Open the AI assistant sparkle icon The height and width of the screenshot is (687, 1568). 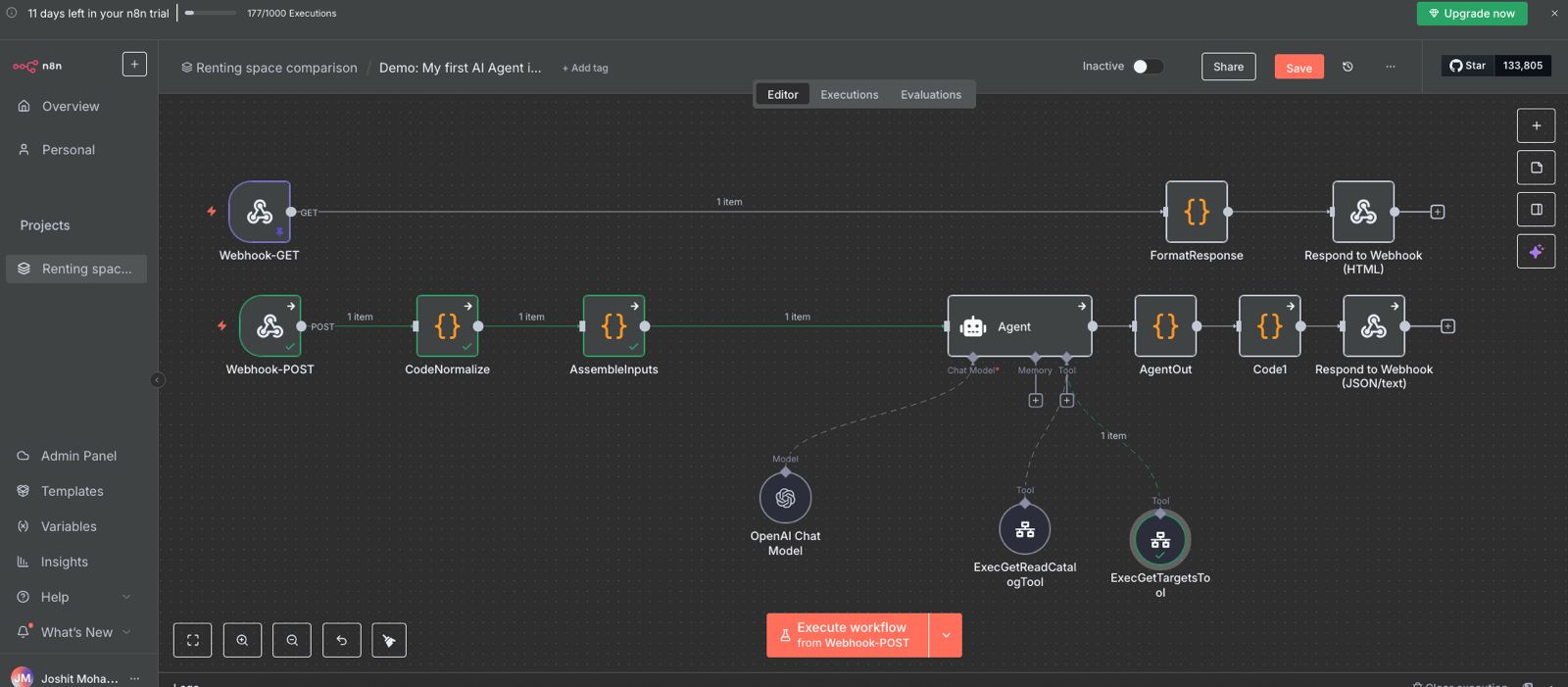click(1536, 251)
